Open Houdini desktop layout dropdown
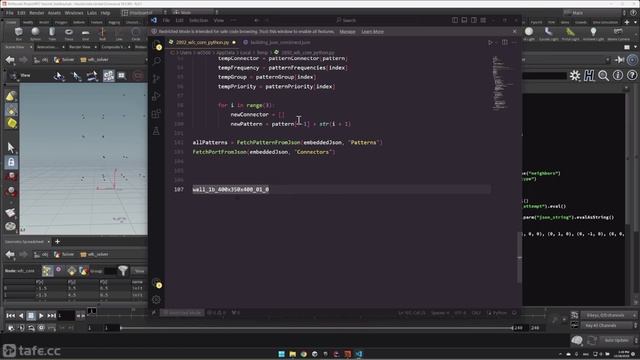The height and width of the screenshot is (360, 640). (x=144, y=13)
